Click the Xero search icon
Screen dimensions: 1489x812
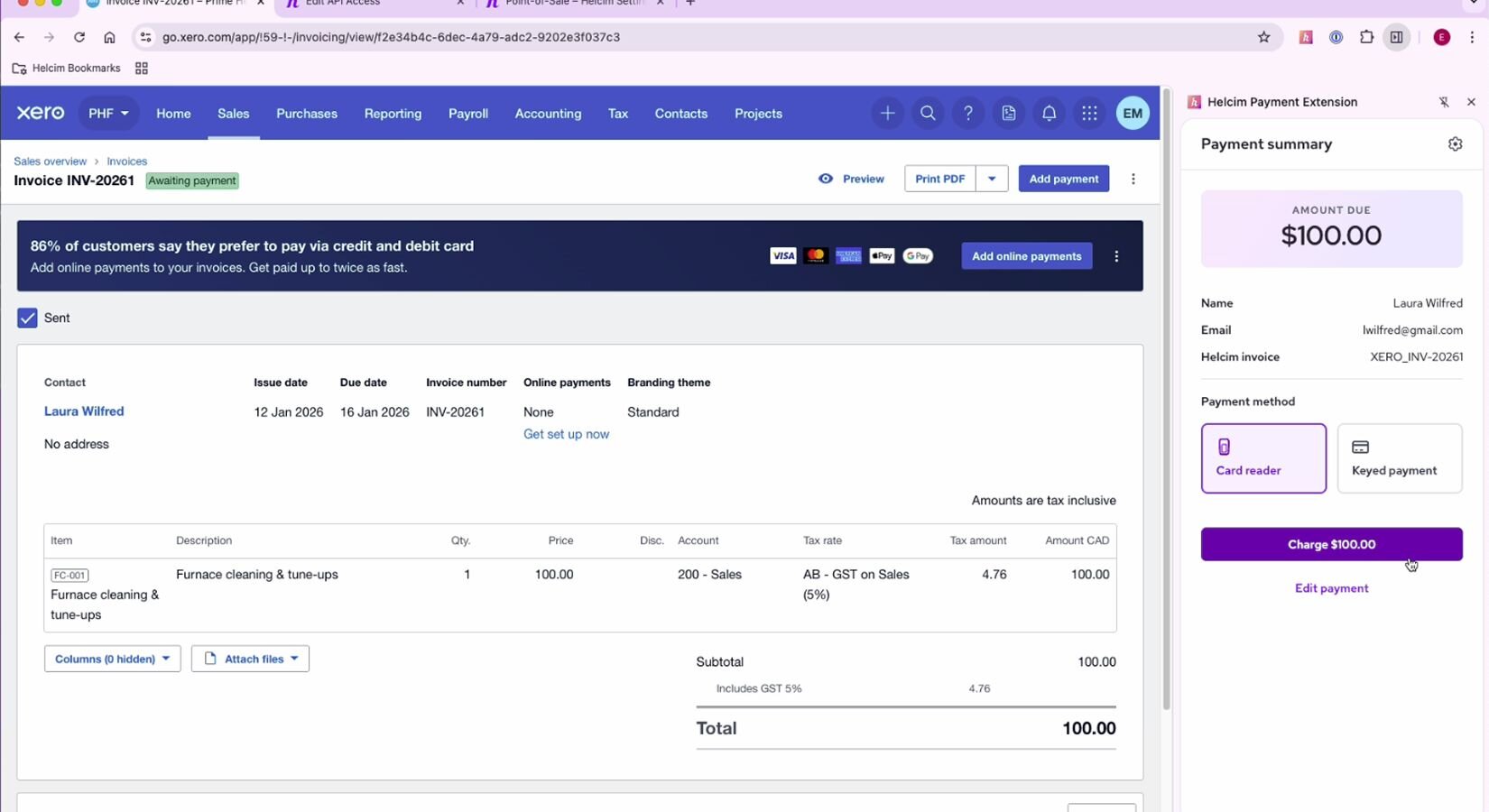click(x=928, y=114)
